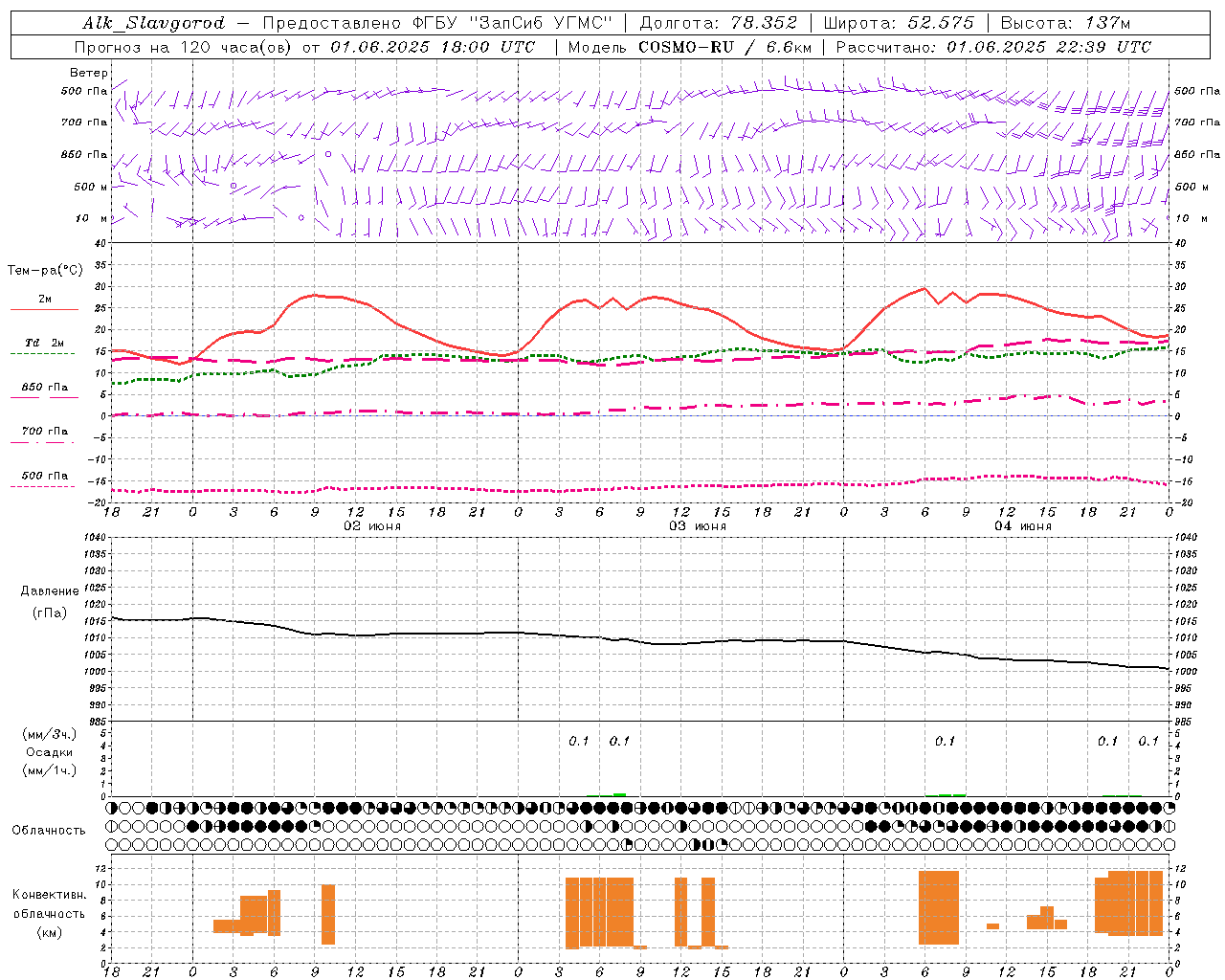
Task: Click the '04 июня' date label
Action: pos(1023,526)
